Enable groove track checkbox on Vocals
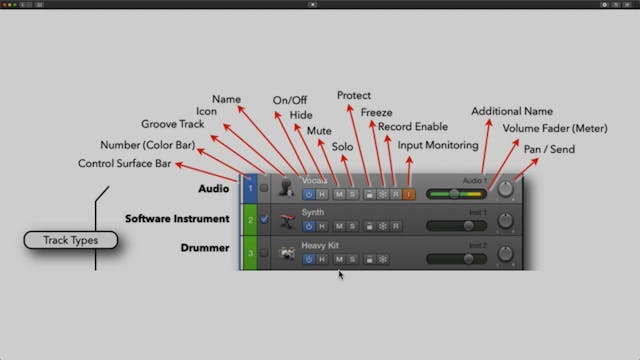This screenshot has height=360, width=640. click(x=264, y=188)
